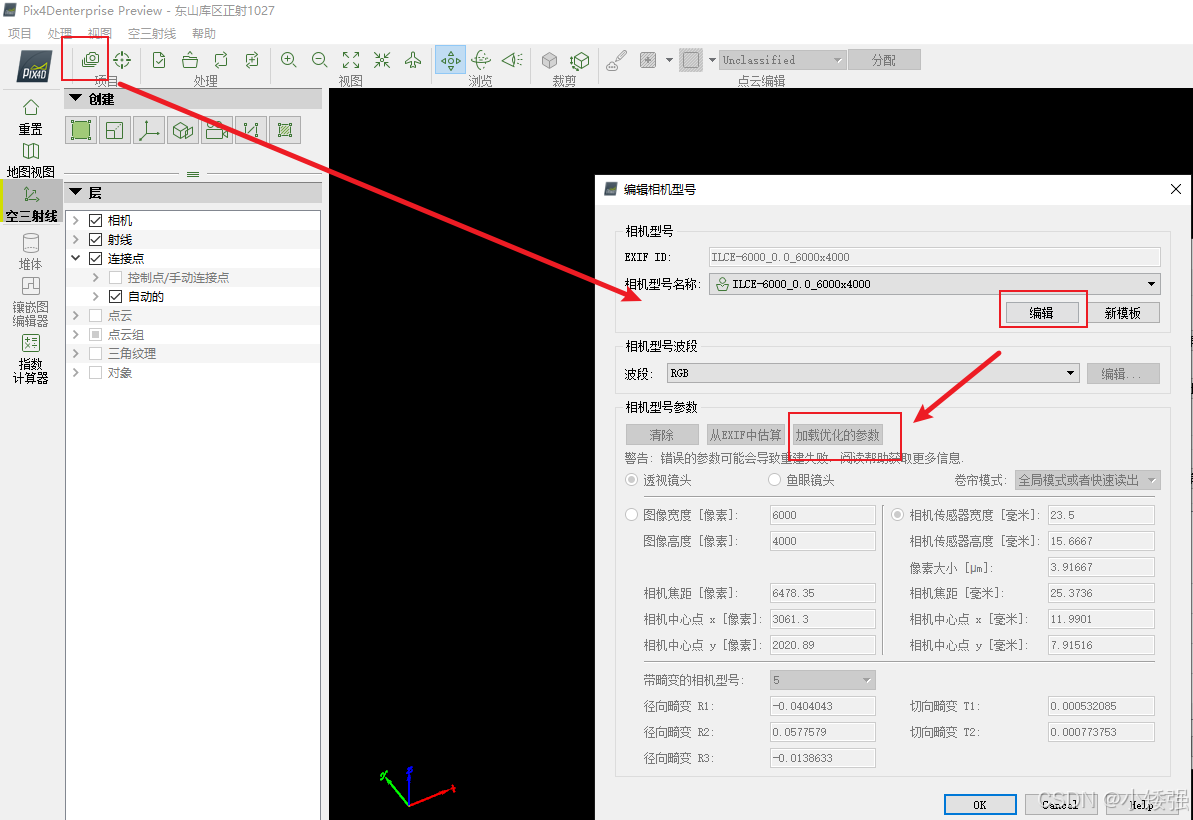Click the rematch and optimize icon
This screenshot has height=820, width=1193.
coord(252,59)
